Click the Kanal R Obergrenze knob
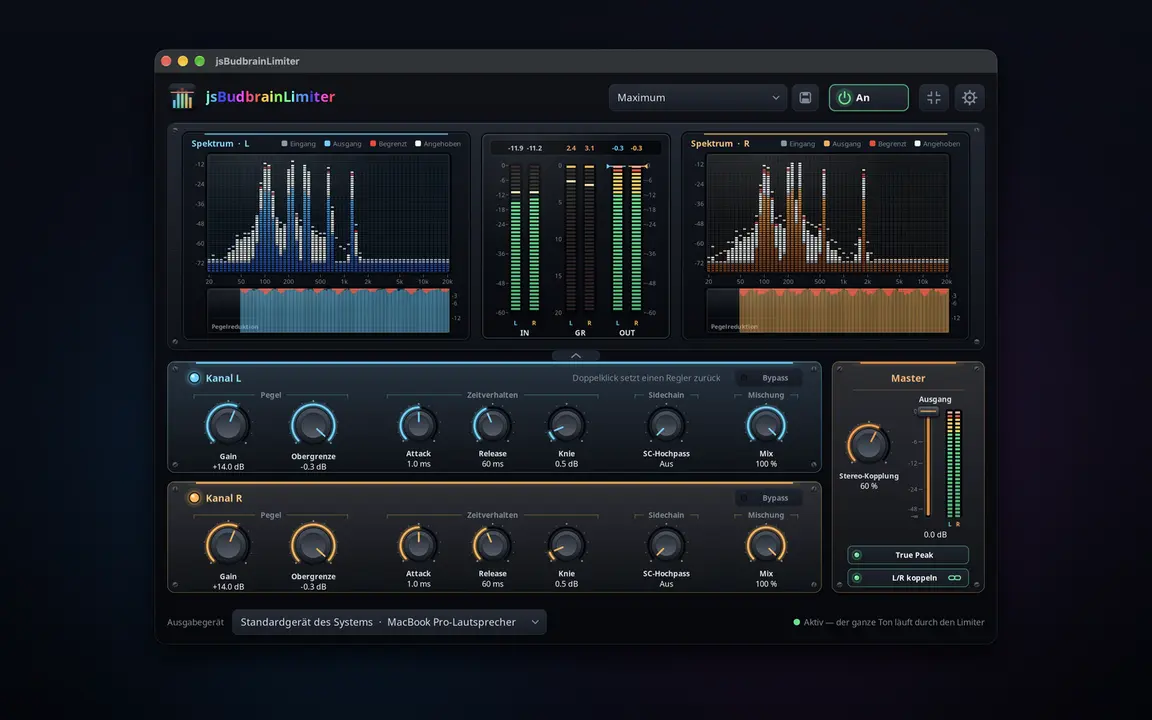 [x=314, y=545]
